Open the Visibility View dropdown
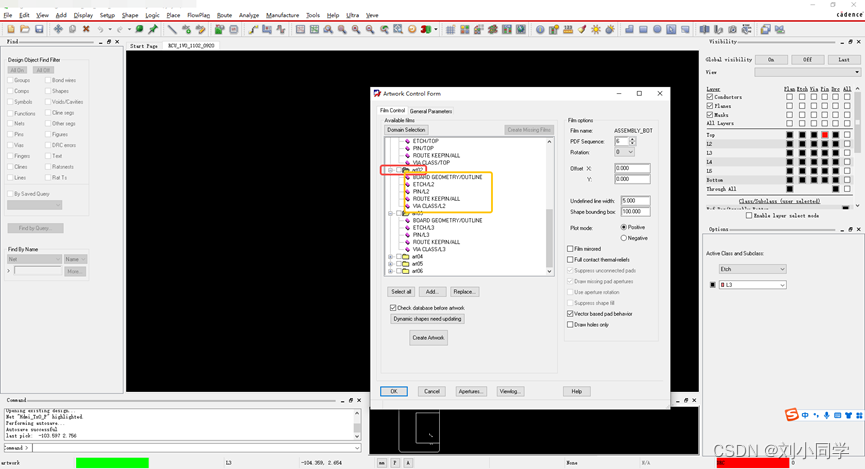This screenshot has height=469, width=865. (x=807, y=72)
